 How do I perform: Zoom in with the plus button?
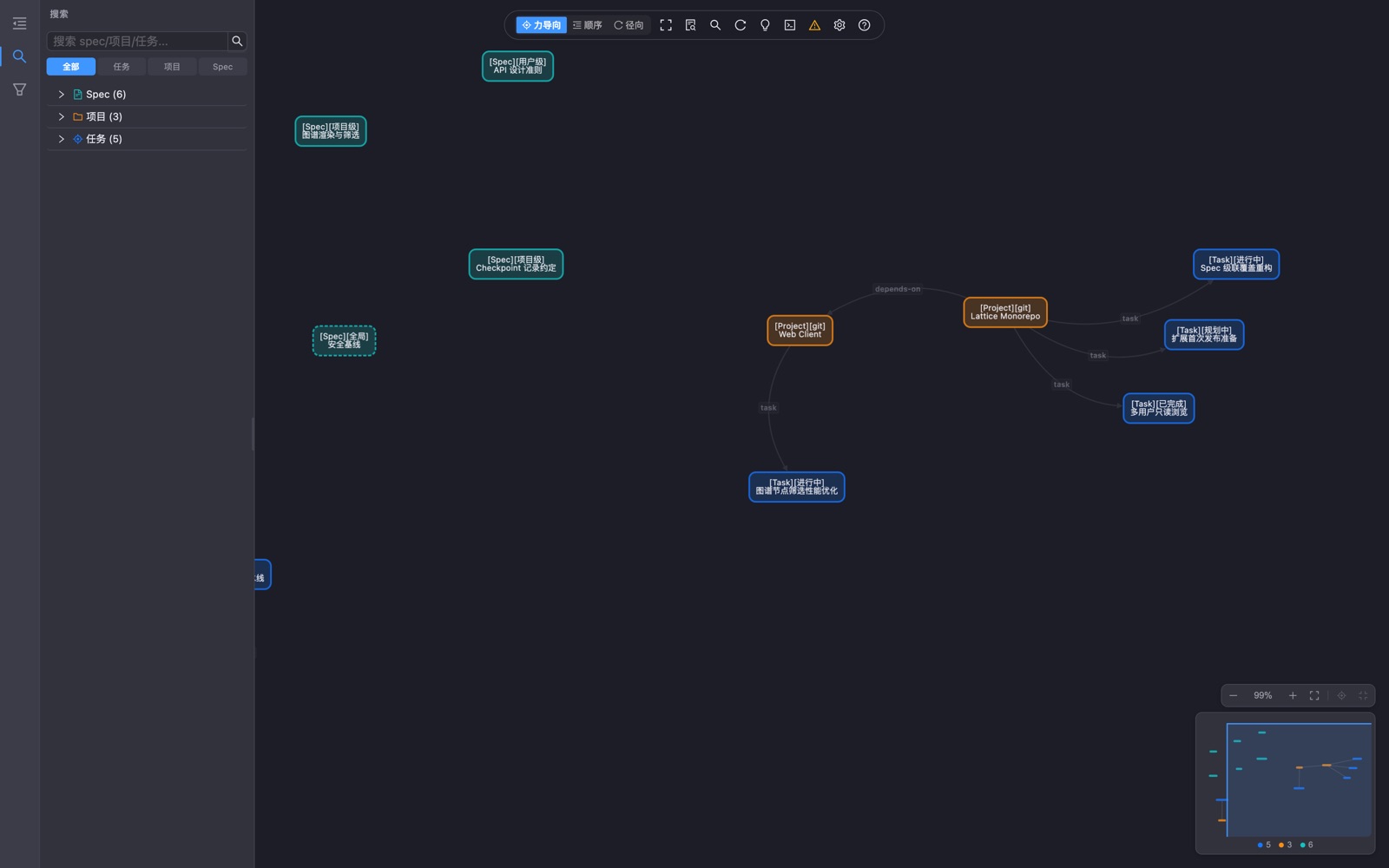(x=1293, y=695)
